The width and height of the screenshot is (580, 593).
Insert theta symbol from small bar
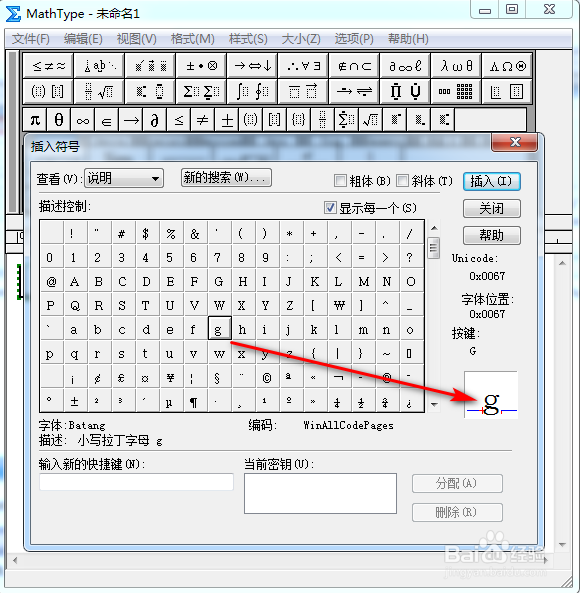[x=59, y=120]
